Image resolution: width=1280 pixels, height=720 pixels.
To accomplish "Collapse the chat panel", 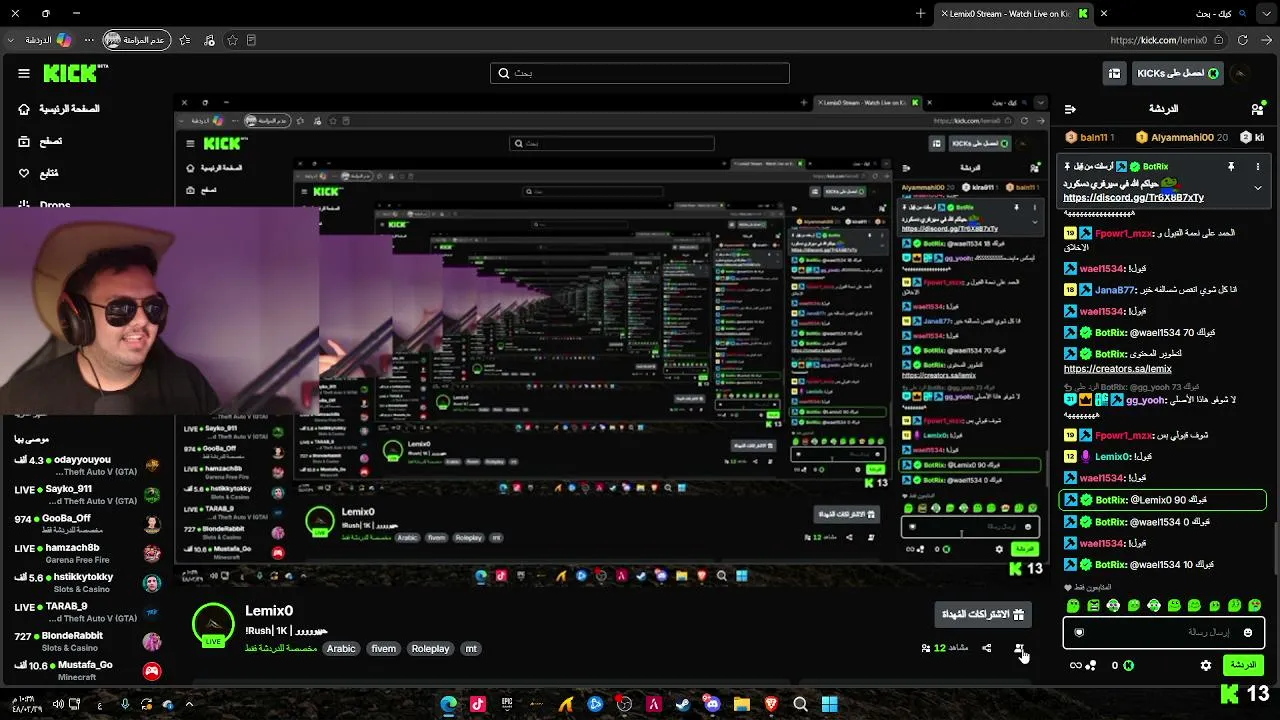I will 1069,109.
